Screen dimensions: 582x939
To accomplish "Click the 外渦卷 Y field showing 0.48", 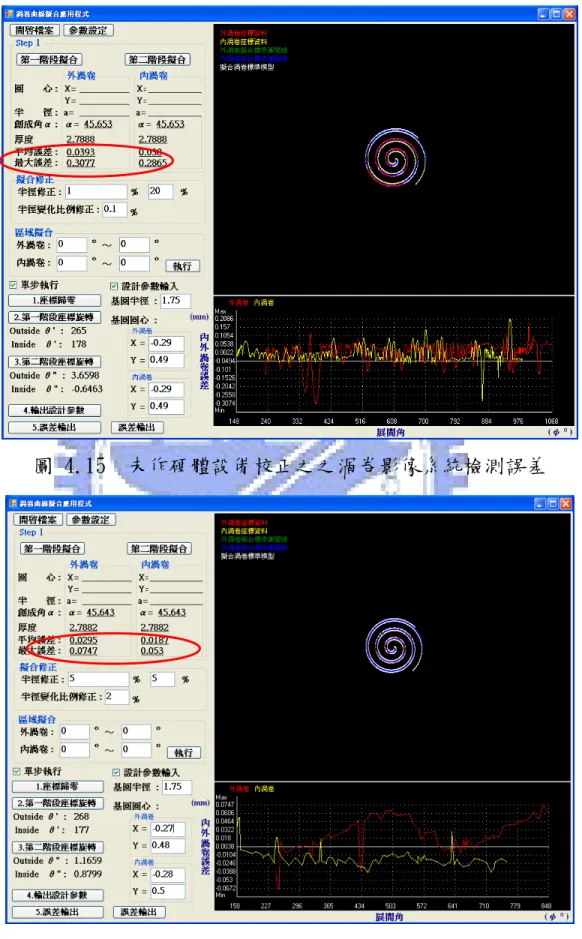I will pyautogui.click(x=168, y=846).
